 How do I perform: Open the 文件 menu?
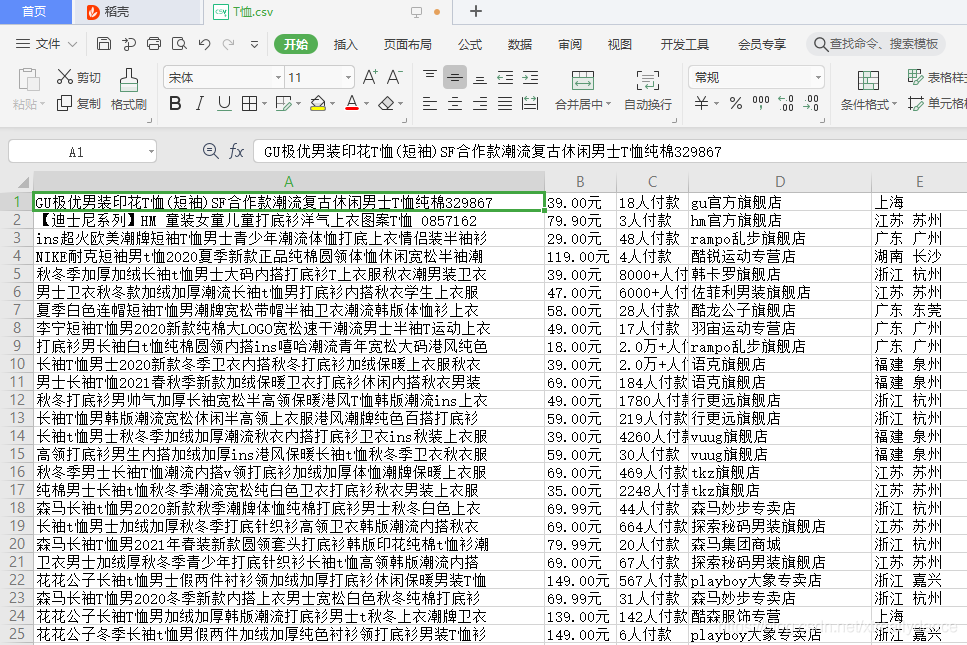pyautogui.click(x=46, y=44)
